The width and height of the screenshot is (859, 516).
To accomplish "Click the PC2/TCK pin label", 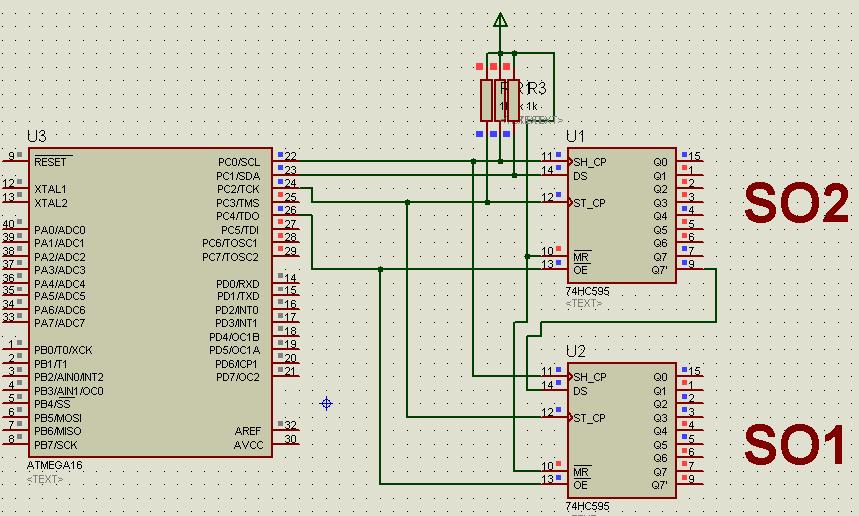I will [x=238, y=189].
